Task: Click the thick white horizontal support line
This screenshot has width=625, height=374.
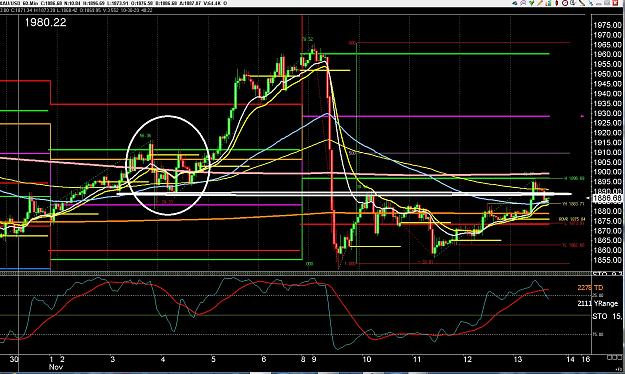Action: point(345,194)
